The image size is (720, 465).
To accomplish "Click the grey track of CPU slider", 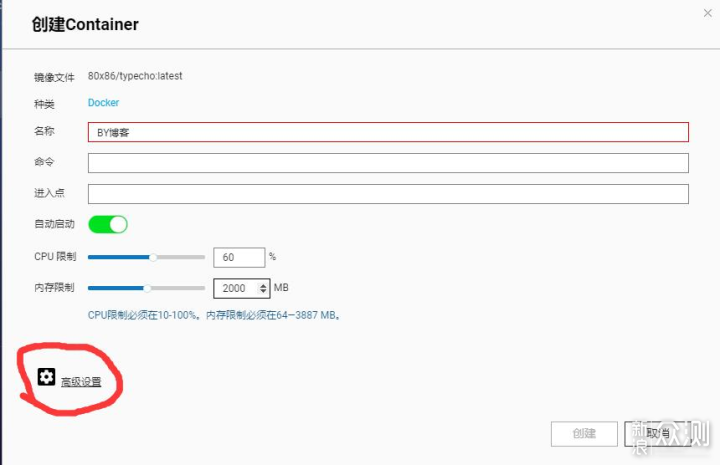I will click(181, 257).
